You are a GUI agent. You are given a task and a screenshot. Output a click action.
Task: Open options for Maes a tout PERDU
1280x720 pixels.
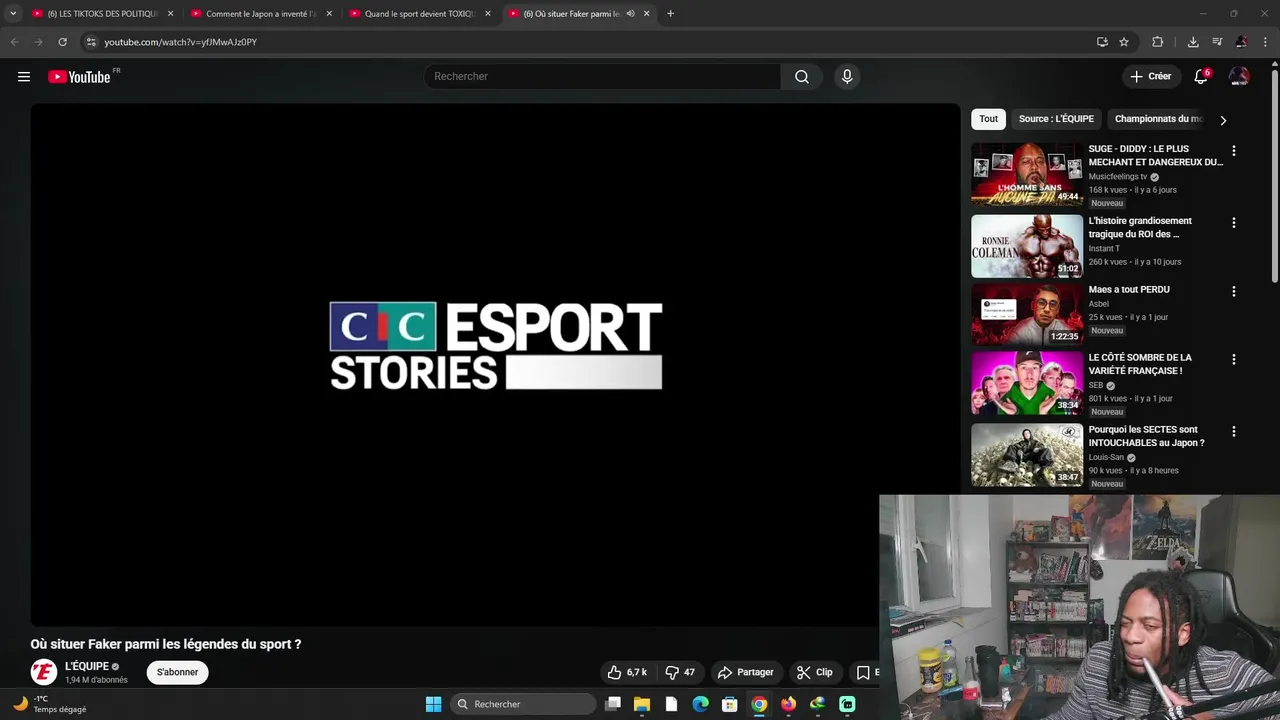(x=1233, y=292)
